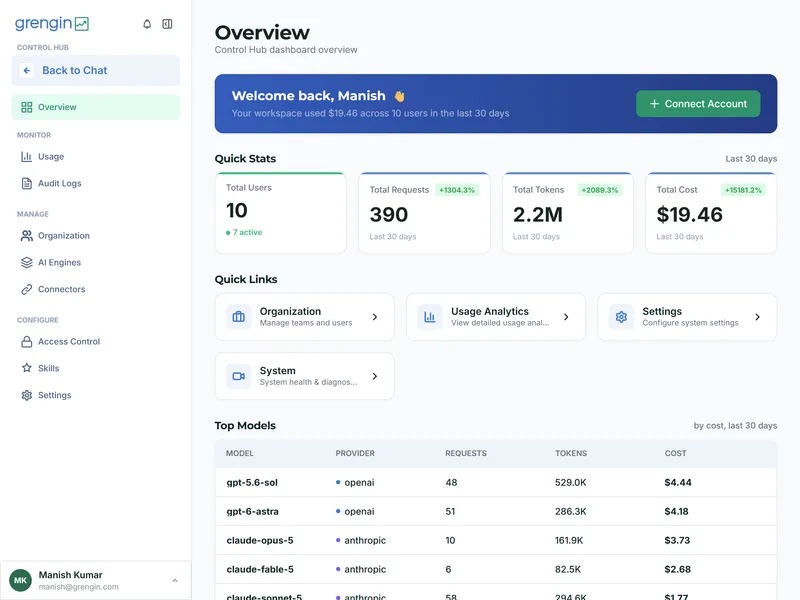Screen dimensions: 800x600
Task: Click the +15181.2% cost badge
Action: pyautogui.click(x=743, y=190)
